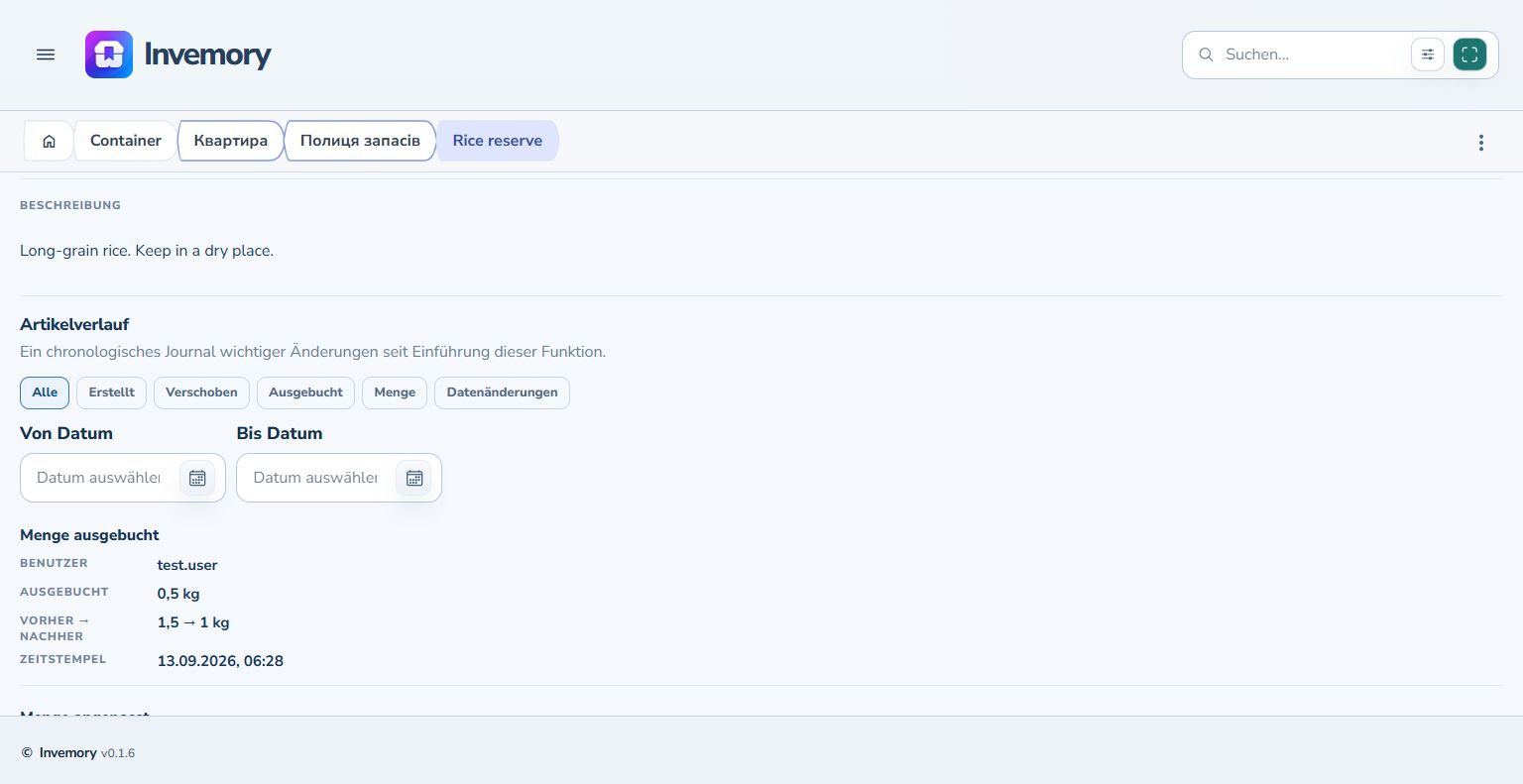Viewport: 1523px width, 784px height.
Task: Click the Invemory title text
Action: click(208, 55)
